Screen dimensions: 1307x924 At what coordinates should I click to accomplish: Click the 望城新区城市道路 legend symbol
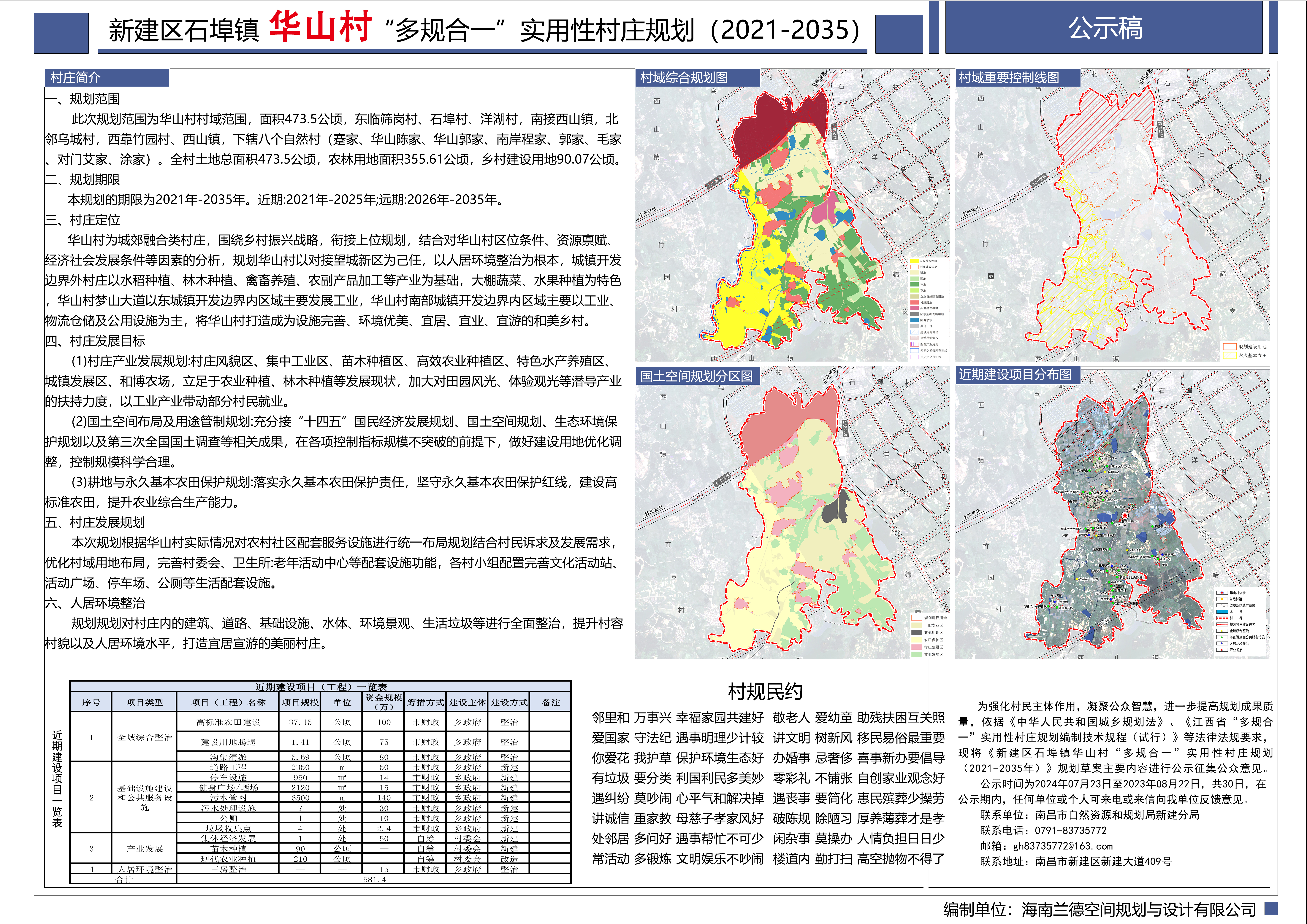pos(1222,605)
